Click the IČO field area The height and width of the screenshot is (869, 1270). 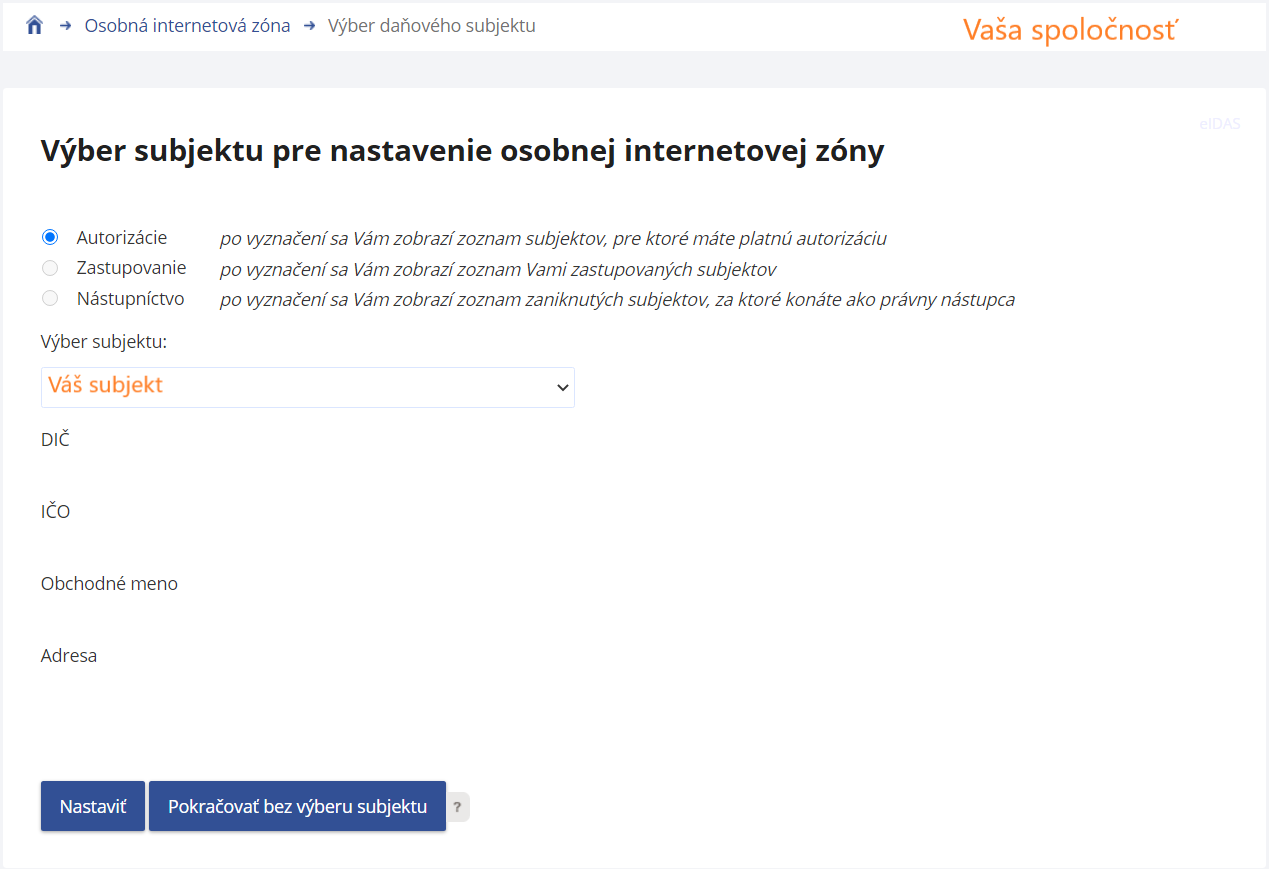click(x=56, y=511)
